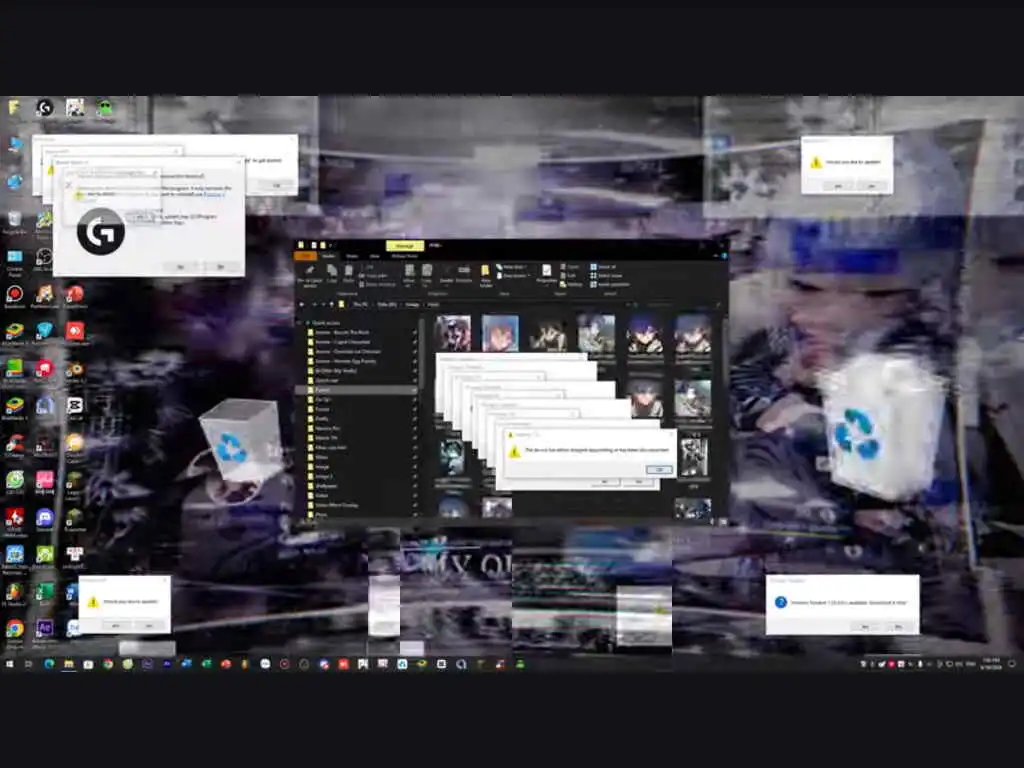Click the Up one level arrow in Explorer
This screenshot has width=1024, height=768.
tap(332, 305)
